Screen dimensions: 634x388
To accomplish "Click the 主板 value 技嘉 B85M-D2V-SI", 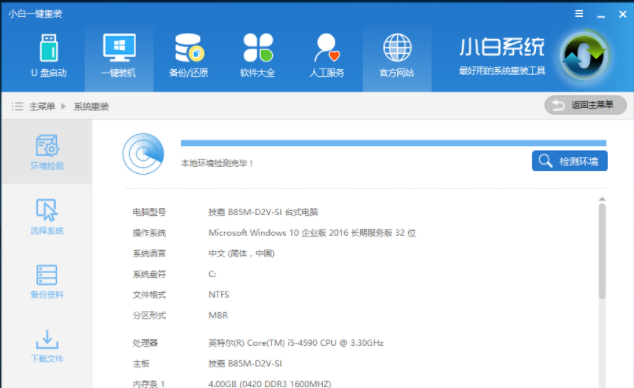I will click(x=245, y=363).
